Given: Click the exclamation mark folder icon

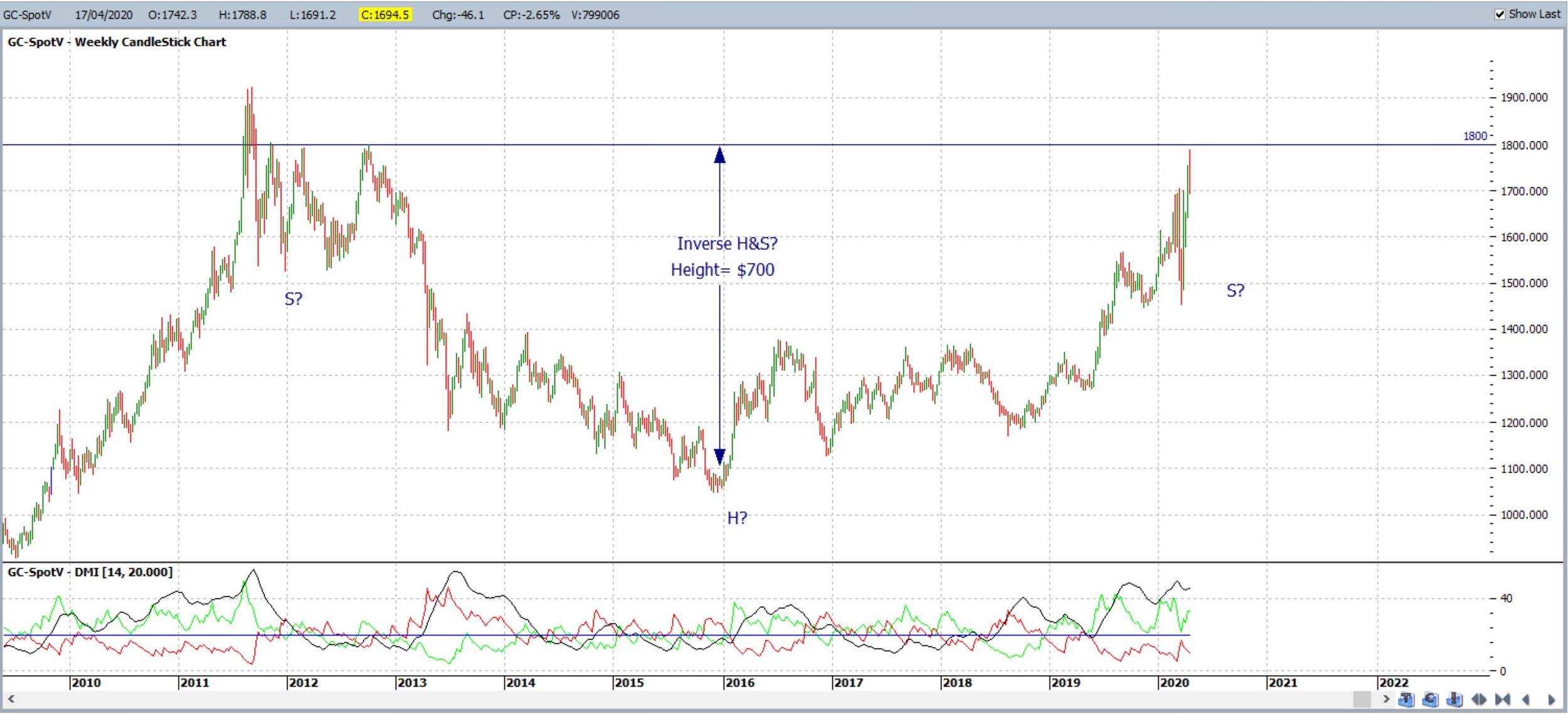Looking at the screenshot, I should pos(1454,699).
